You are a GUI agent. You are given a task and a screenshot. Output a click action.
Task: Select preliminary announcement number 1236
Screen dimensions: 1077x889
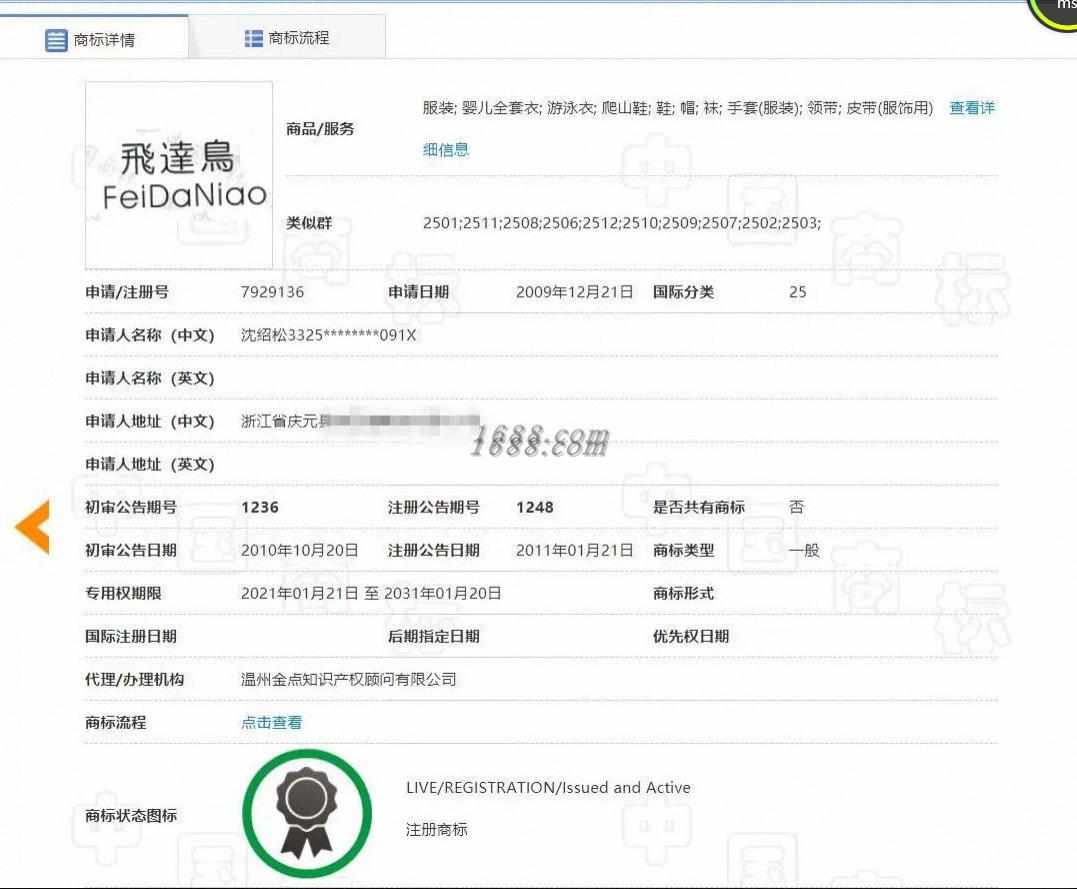260,508
